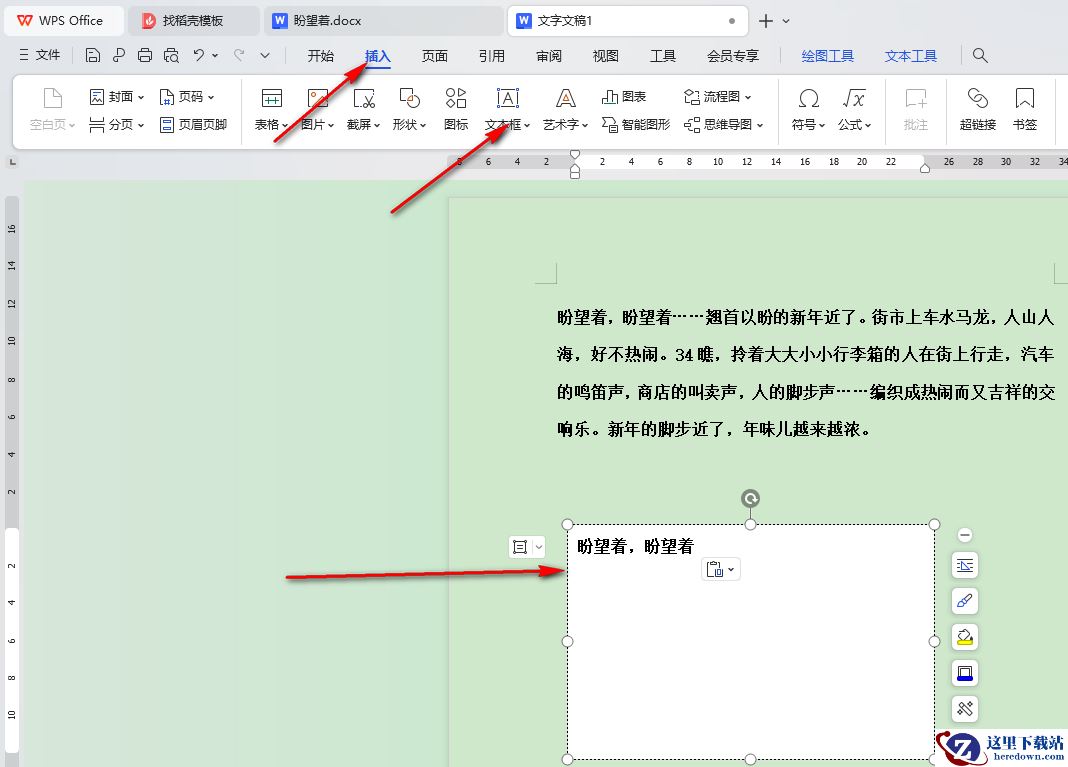Open the 工具 Tools tab
Viewport: 1068px width, 767px height.
662,56
